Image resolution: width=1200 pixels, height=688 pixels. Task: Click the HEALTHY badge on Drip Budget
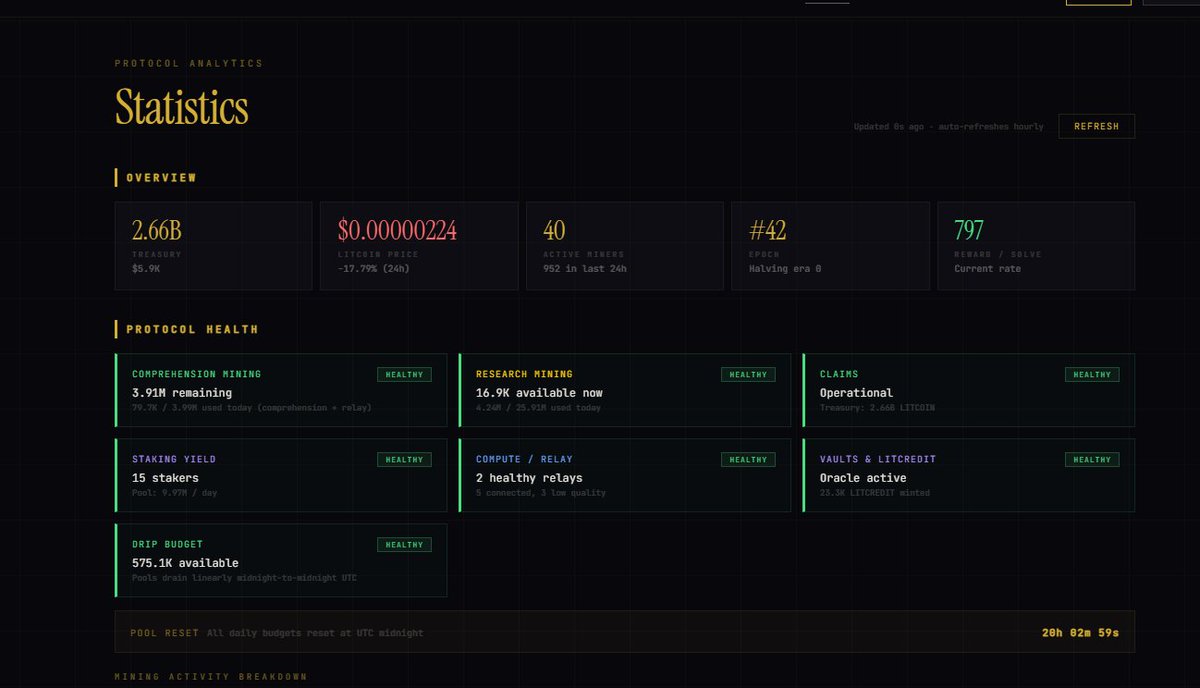click(404, 545)
